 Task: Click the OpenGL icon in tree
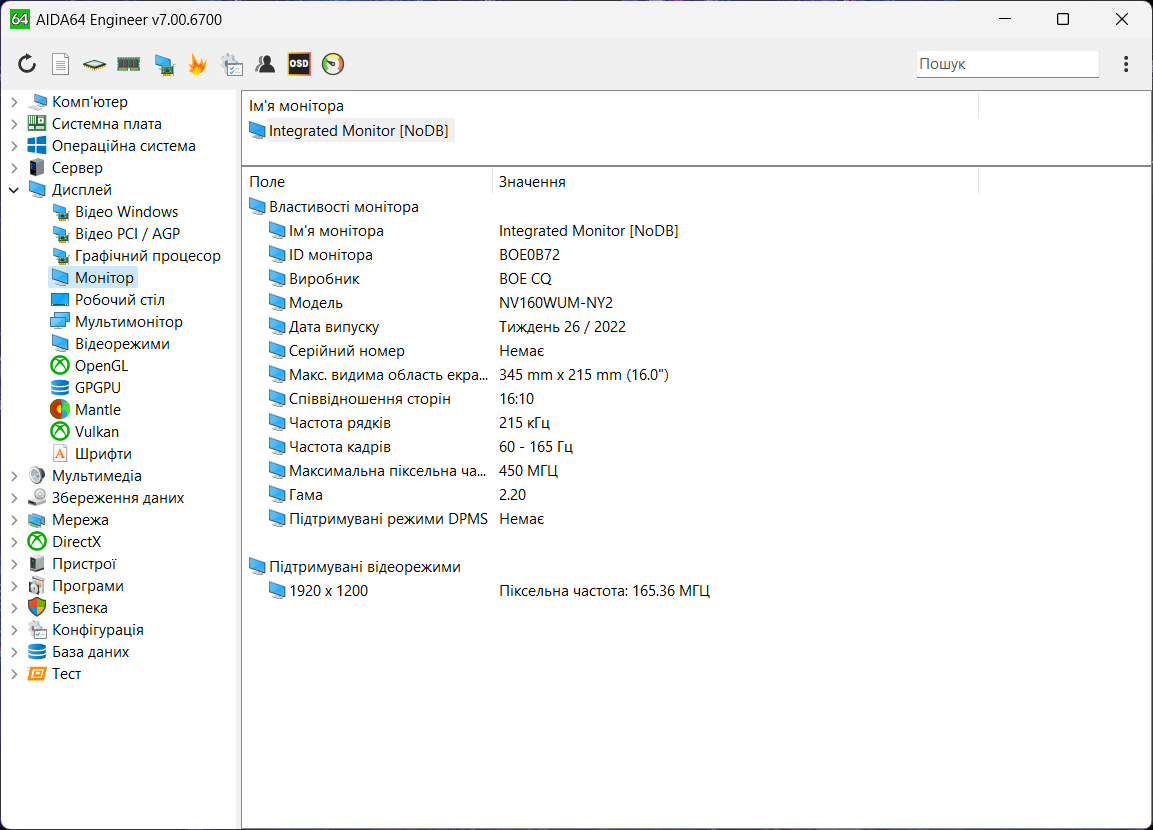60,365
